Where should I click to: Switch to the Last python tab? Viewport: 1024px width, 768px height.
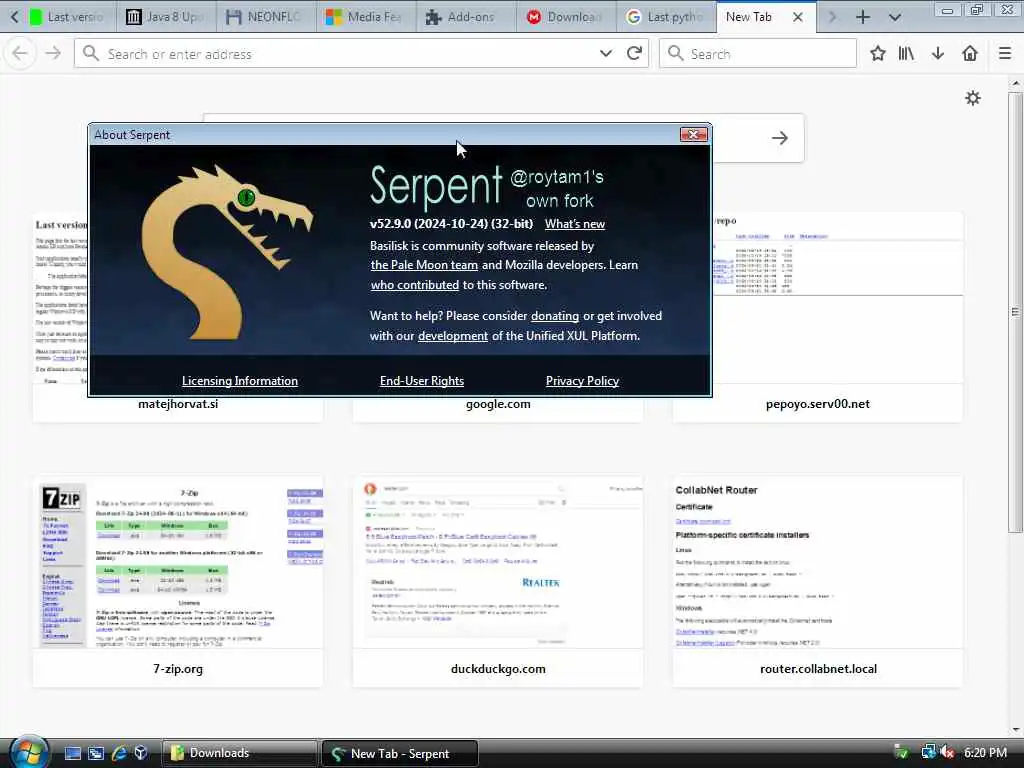click(x=665, y=17)
